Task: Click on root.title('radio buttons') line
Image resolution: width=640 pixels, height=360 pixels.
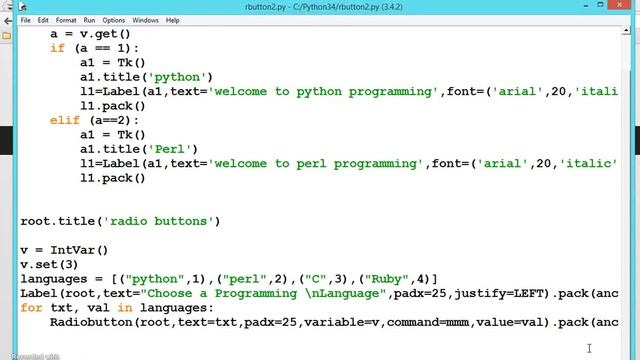Action: [120, 221]
